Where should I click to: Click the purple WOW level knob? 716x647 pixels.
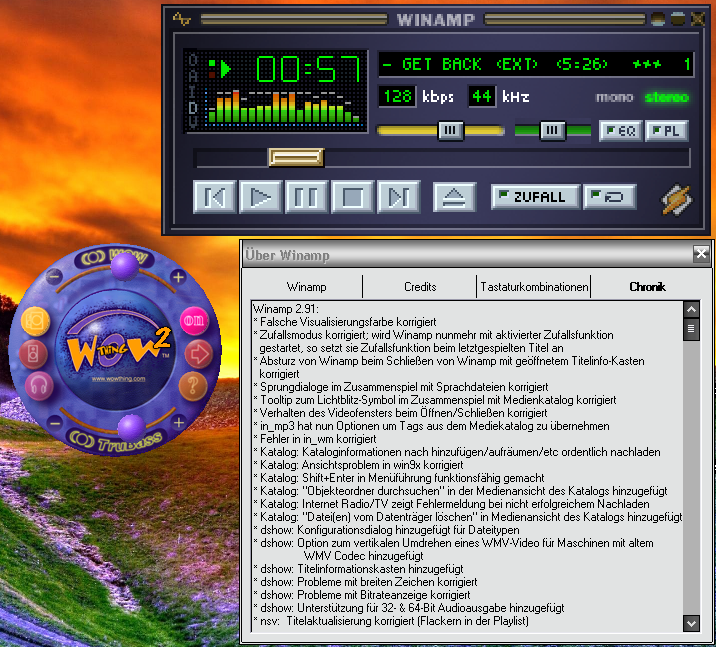click(x=125, y=265)
